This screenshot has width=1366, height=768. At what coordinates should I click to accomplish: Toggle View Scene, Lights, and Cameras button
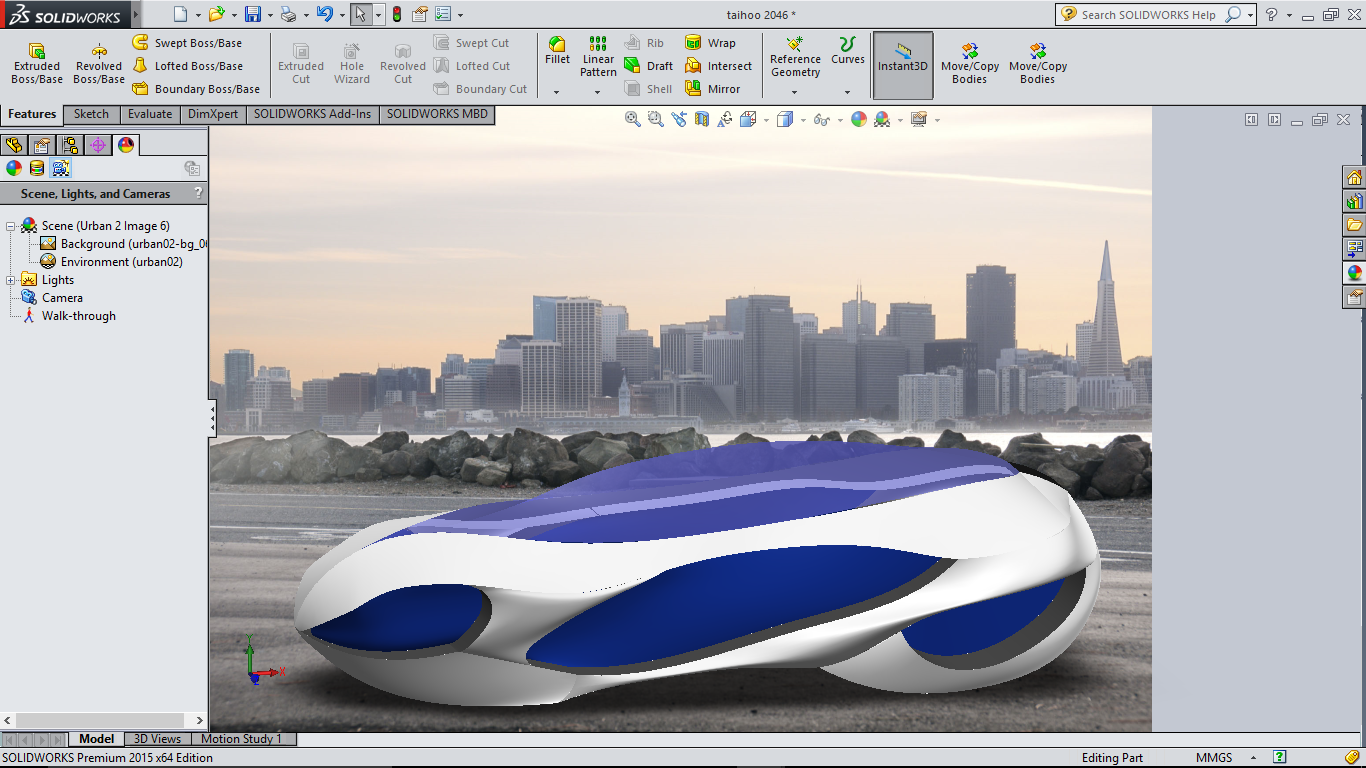61,168
